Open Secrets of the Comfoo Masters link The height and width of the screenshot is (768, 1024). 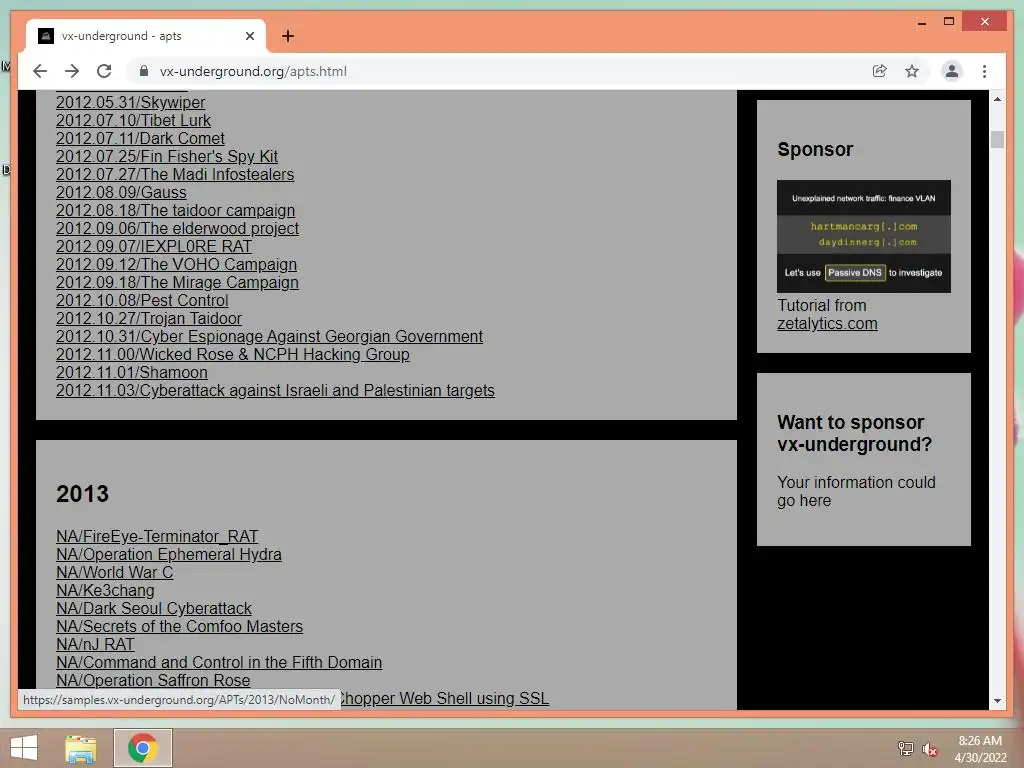180,626
